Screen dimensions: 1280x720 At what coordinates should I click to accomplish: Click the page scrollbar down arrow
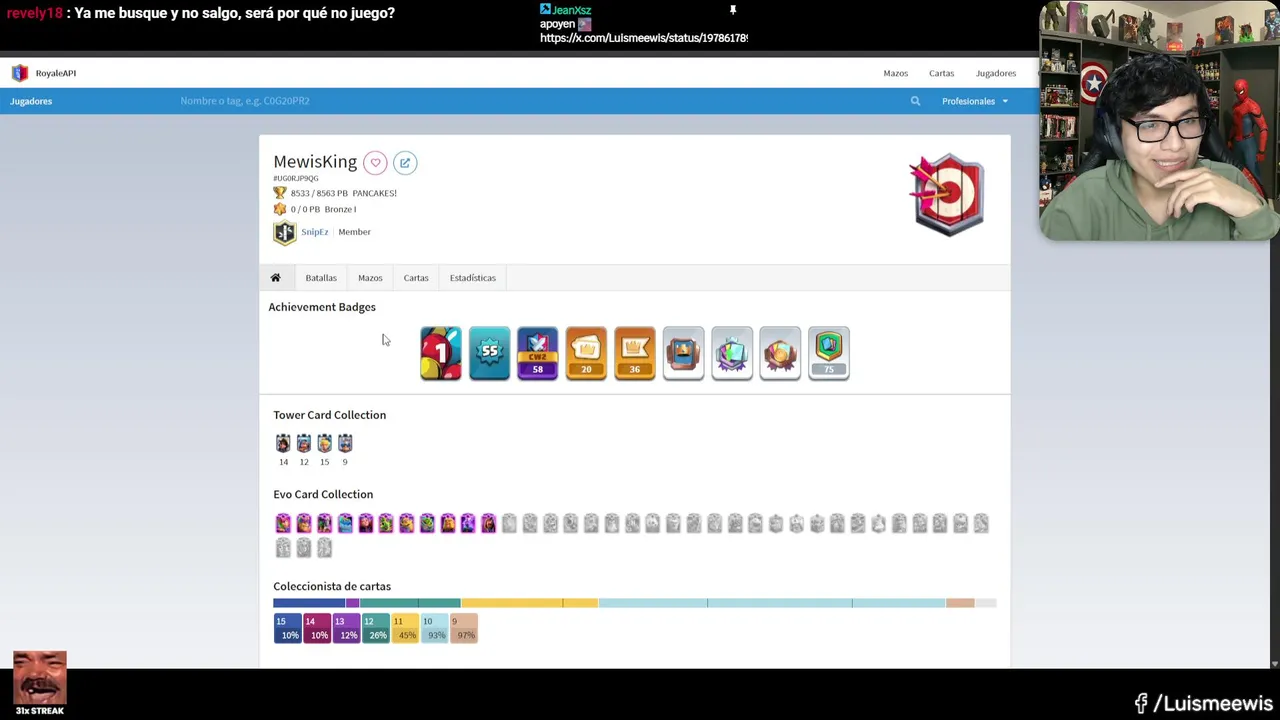pos(1274,664)
